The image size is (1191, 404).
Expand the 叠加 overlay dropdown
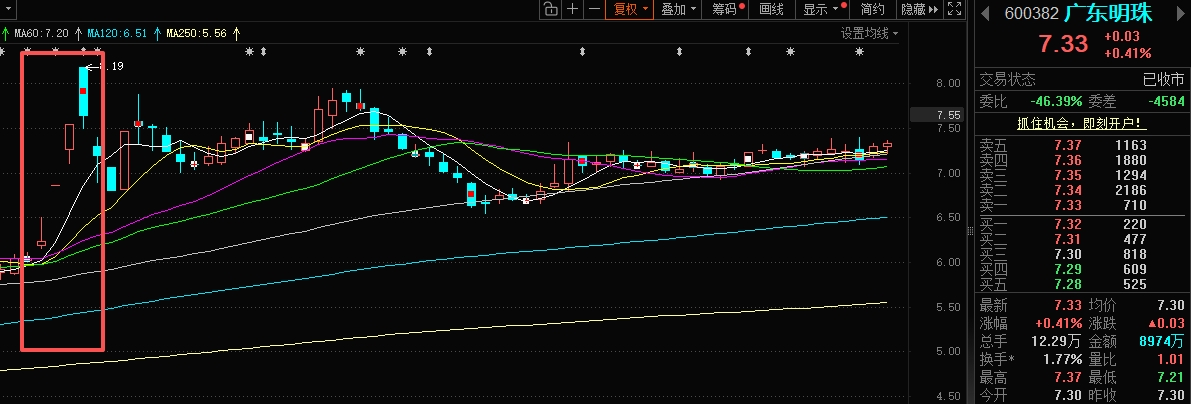tap(679, 9)
